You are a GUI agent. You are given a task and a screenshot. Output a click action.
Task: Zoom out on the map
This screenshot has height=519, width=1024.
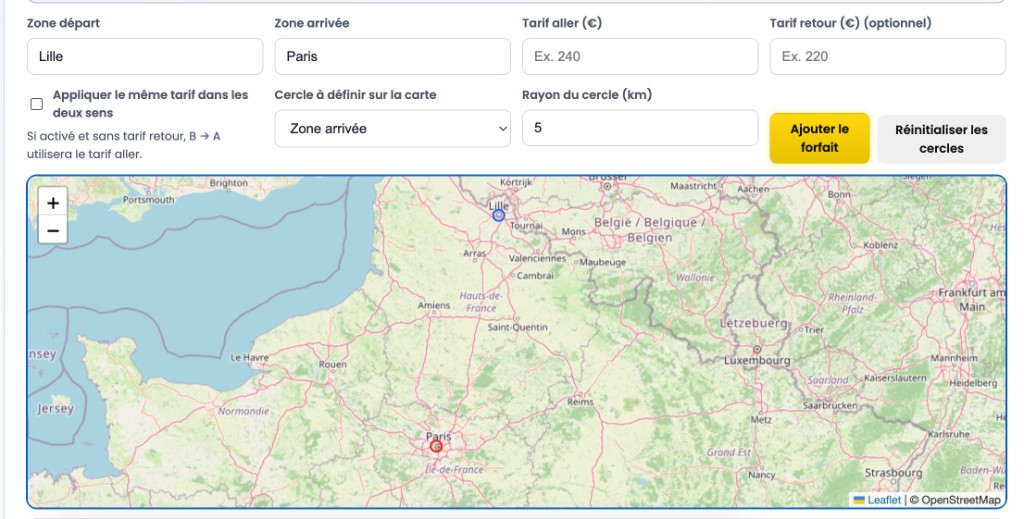tap(53, 230)
